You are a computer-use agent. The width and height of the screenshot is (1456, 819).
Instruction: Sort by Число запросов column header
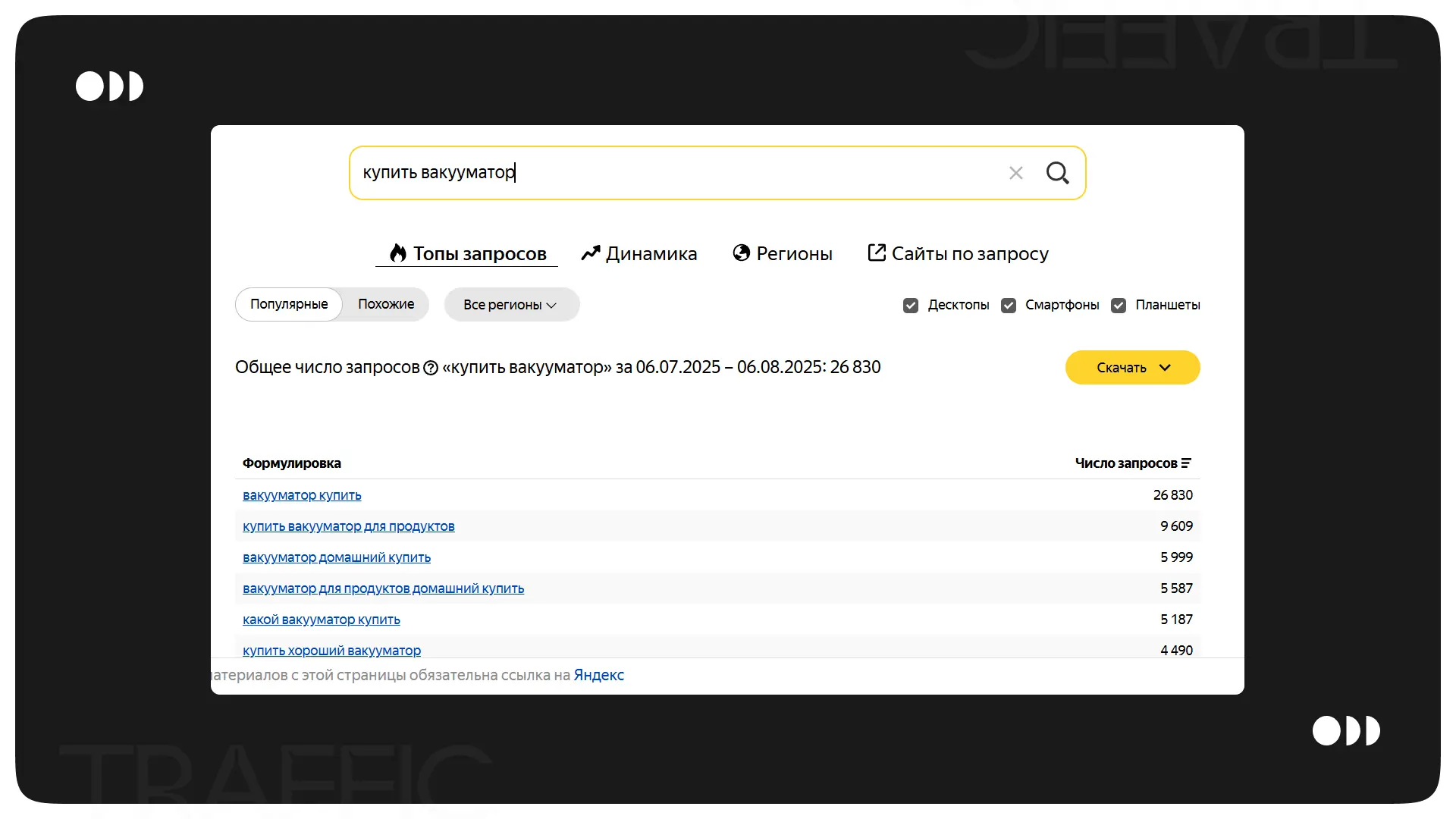coord(1125,463)
